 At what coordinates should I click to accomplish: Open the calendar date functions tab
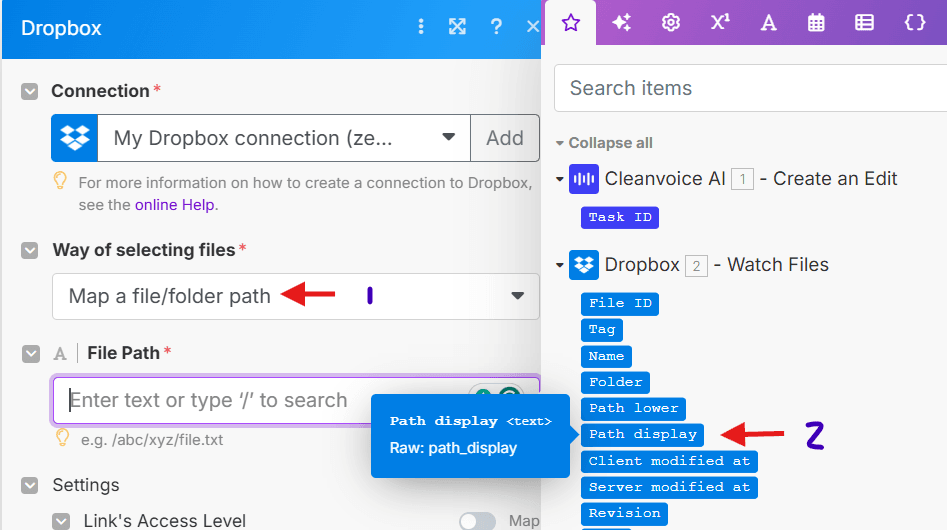[816, 23]
